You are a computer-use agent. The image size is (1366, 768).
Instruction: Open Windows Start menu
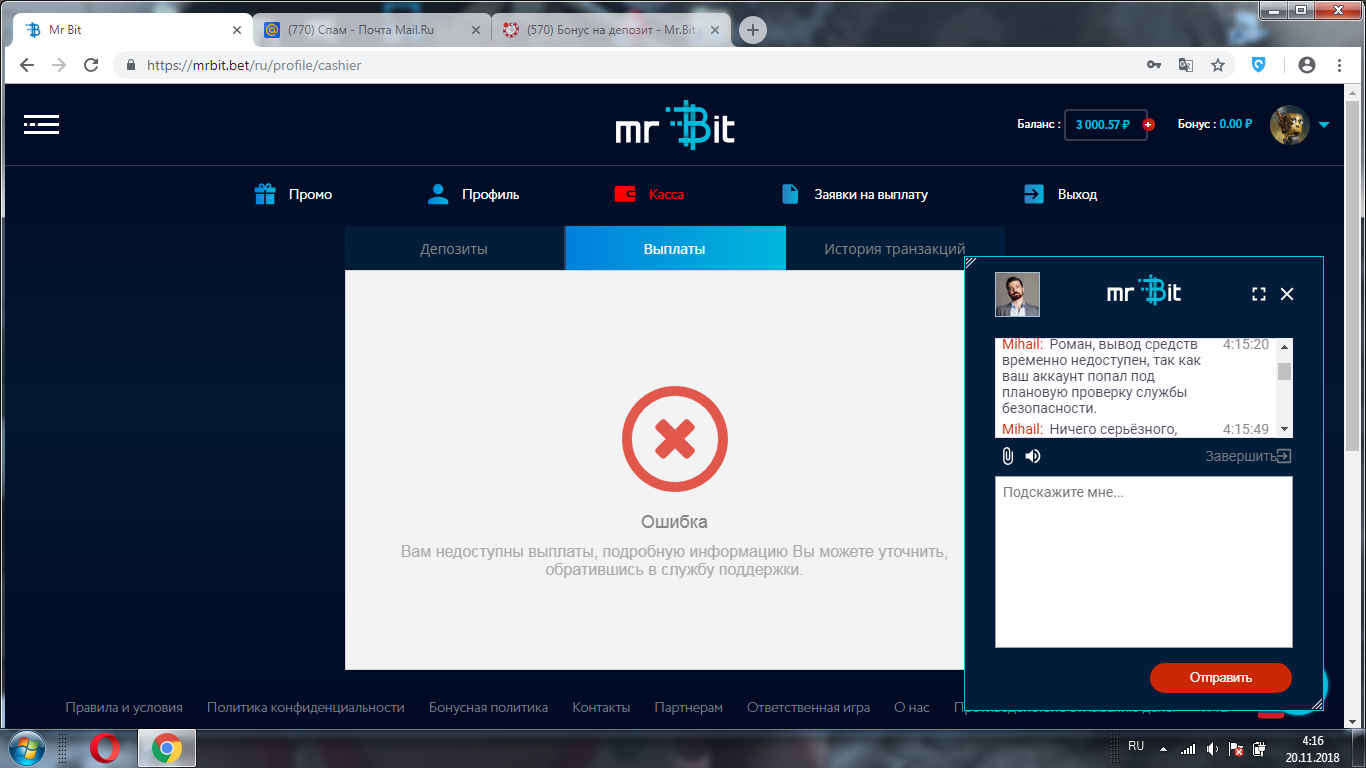pos(27,748)
